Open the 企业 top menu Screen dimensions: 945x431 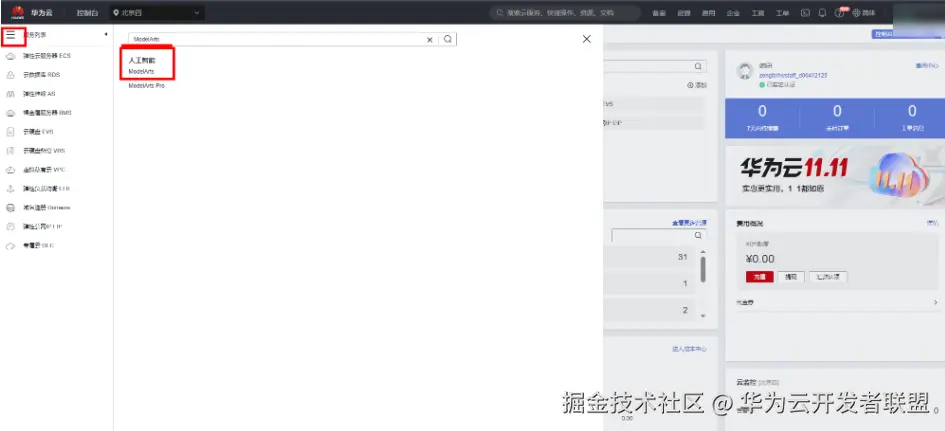coord(733,13)
